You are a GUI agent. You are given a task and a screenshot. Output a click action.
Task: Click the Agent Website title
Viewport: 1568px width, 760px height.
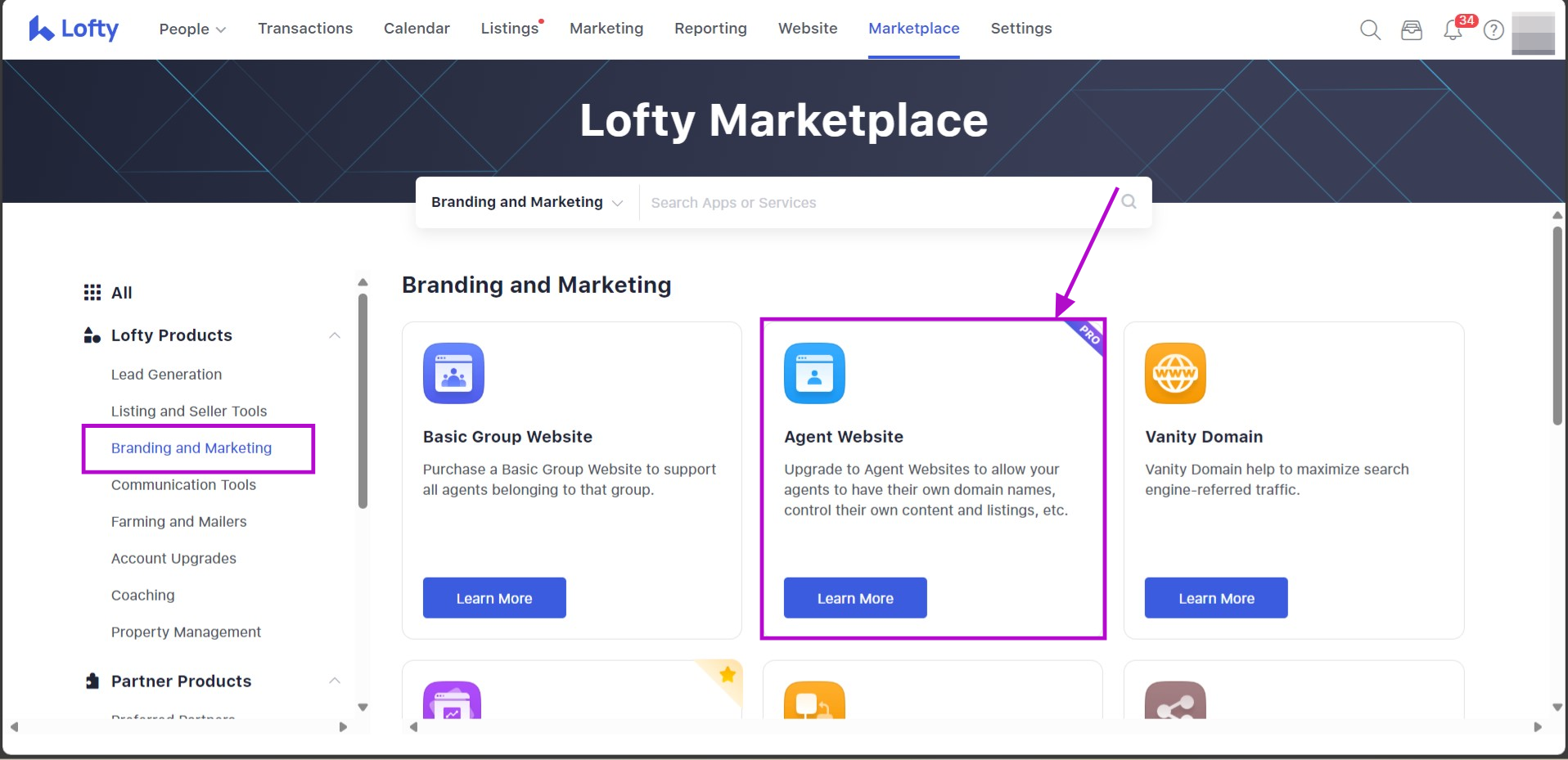[x=844, y=437]
